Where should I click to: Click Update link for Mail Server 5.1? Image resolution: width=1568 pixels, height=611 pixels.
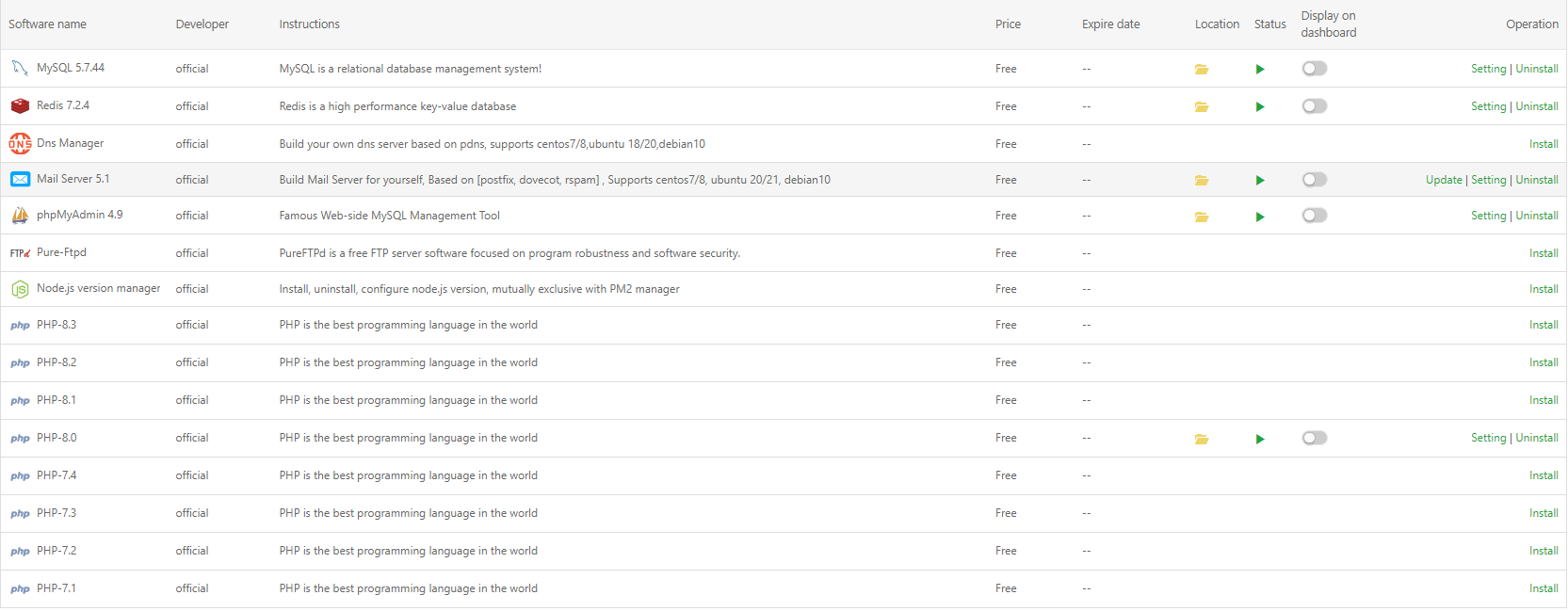click(x=1444, y=180)
